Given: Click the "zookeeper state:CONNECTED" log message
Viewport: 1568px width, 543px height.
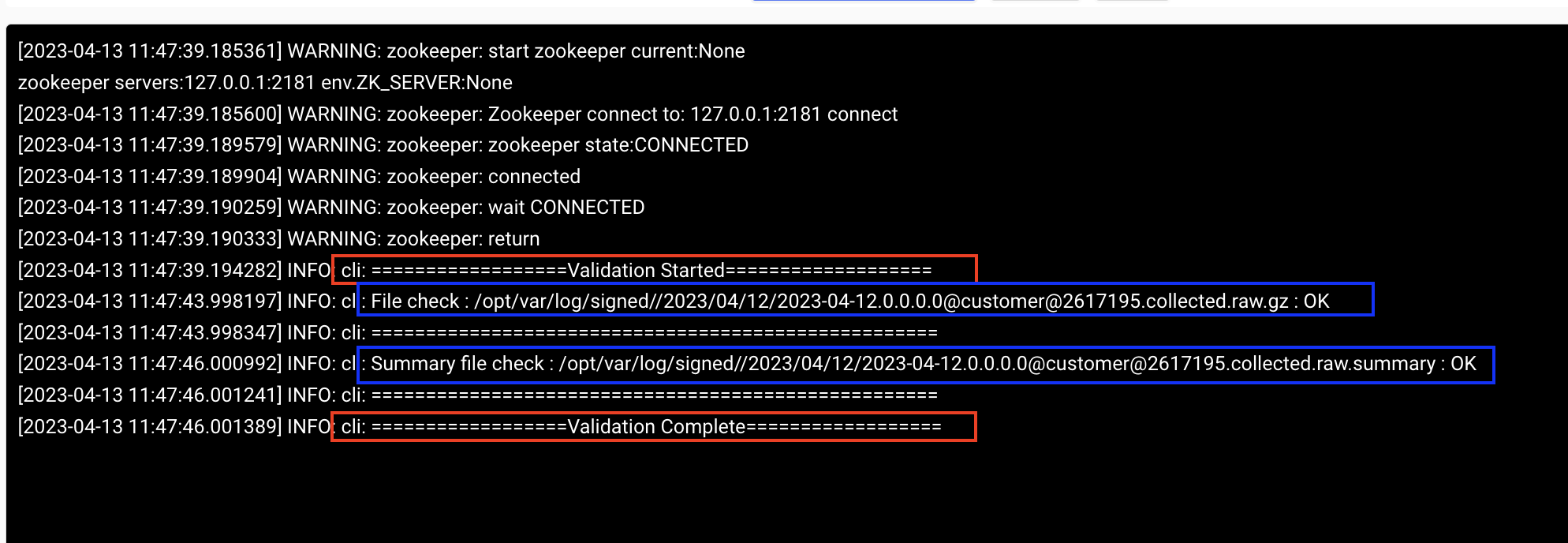Looking at the screenshot, I should pyautogui.click(x=618, y=145).
